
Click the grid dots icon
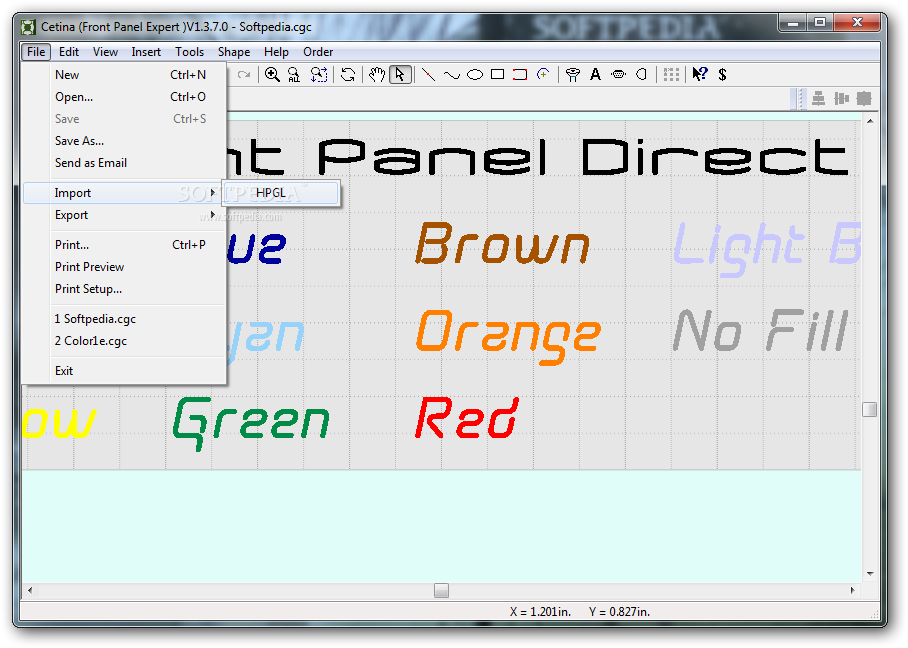coord(671,74)
